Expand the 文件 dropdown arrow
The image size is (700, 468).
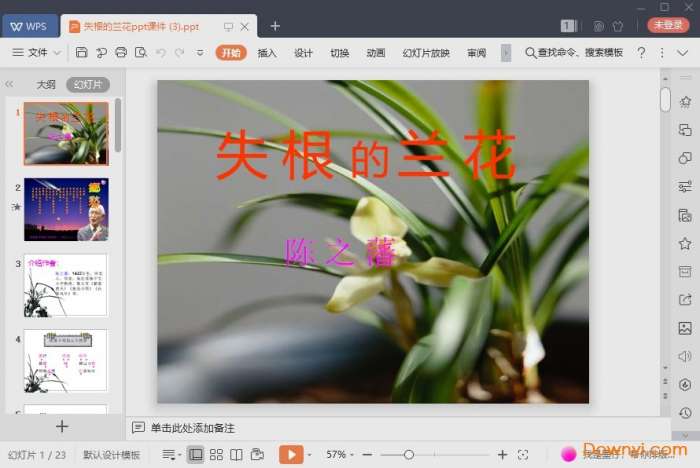(57, 53)
